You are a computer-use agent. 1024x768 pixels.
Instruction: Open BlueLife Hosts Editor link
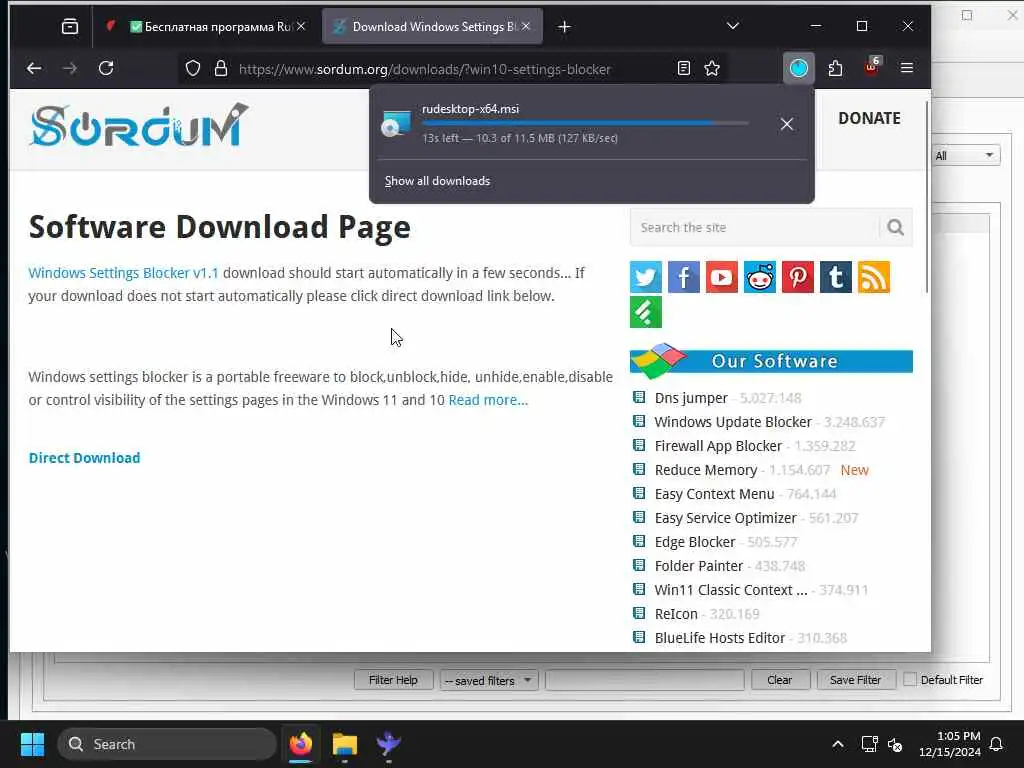[720, 638]
